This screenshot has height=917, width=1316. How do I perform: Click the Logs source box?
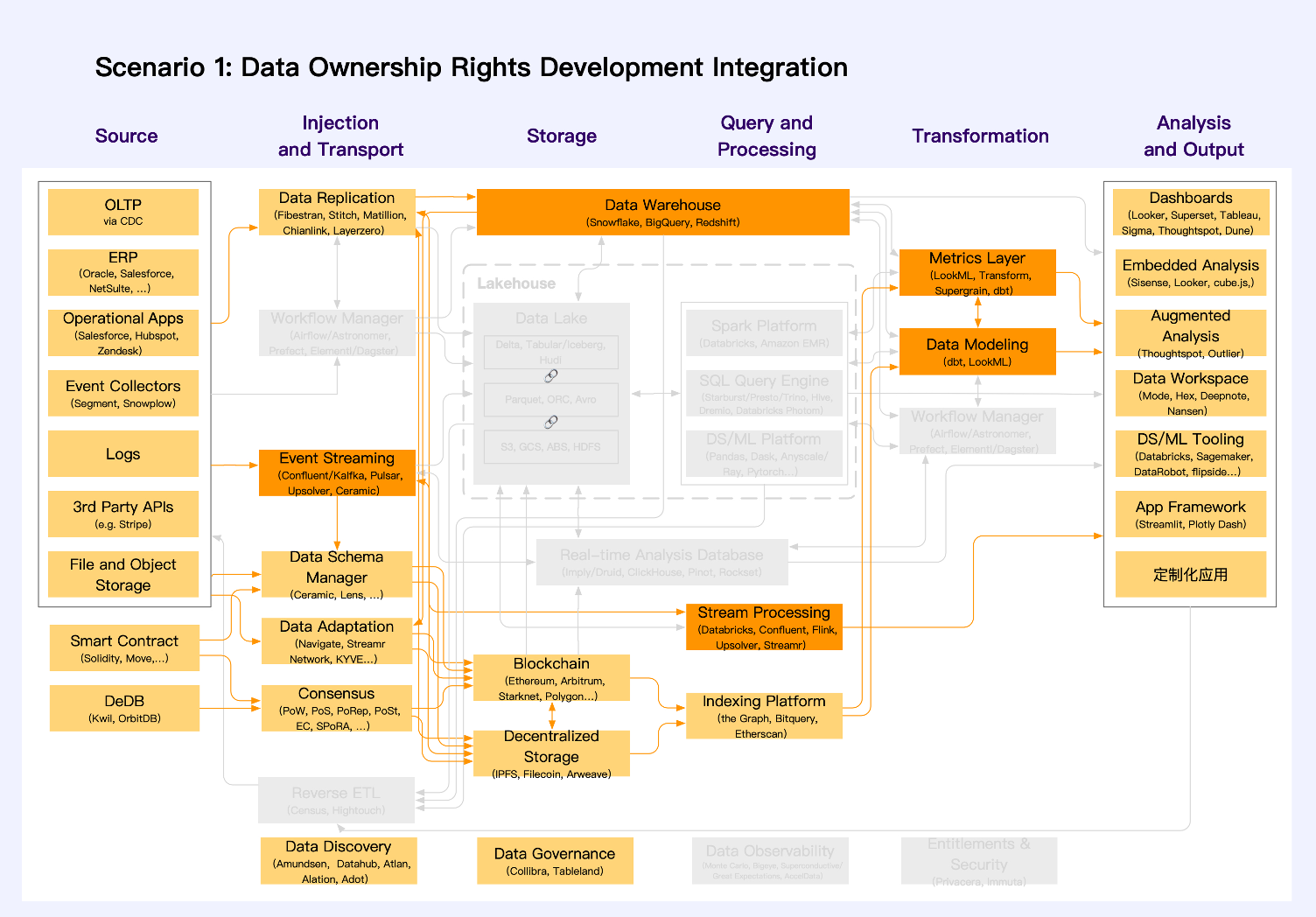click(x=123, y=453)
